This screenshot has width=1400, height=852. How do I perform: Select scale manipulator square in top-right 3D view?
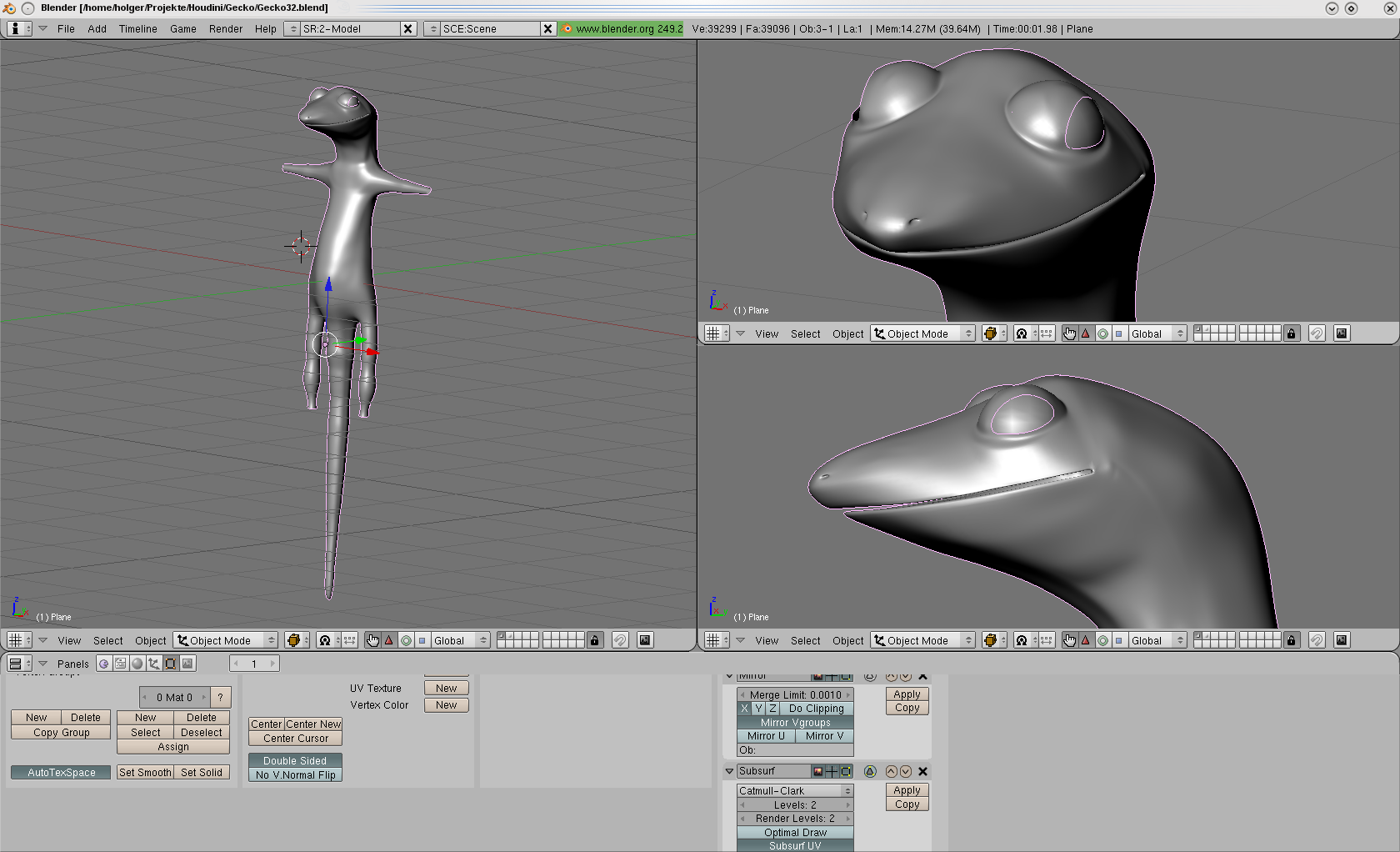1119,333
